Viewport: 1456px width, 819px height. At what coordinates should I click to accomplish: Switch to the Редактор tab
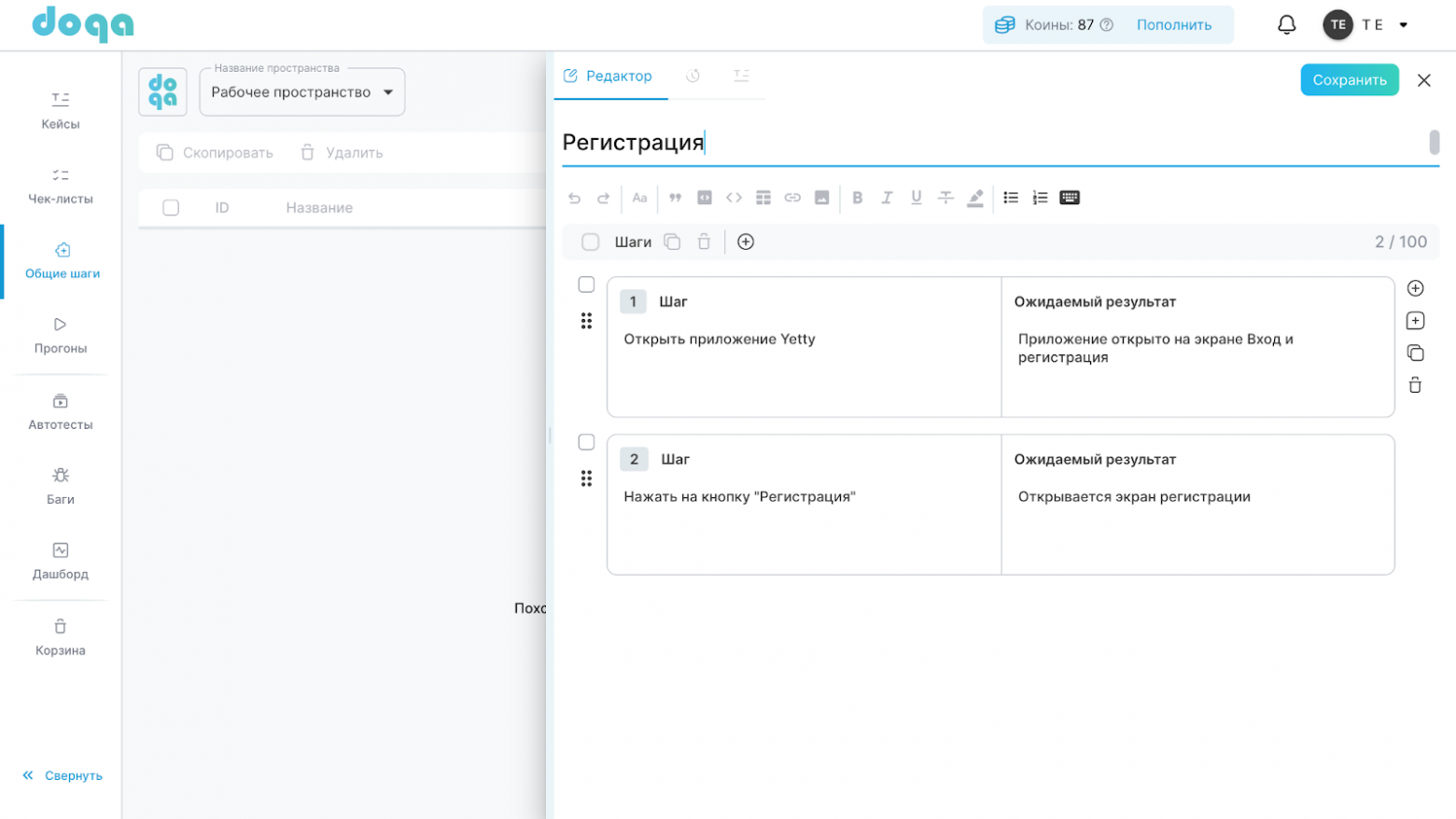point(609,76)
